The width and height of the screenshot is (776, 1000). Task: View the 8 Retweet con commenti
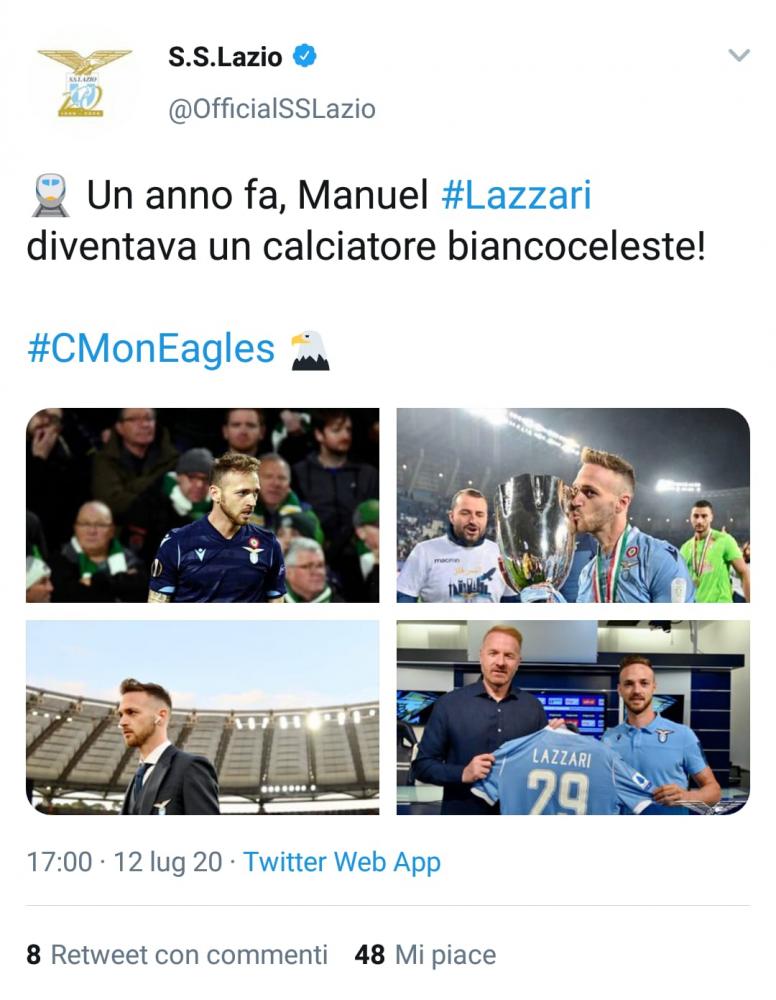[177, 955]
